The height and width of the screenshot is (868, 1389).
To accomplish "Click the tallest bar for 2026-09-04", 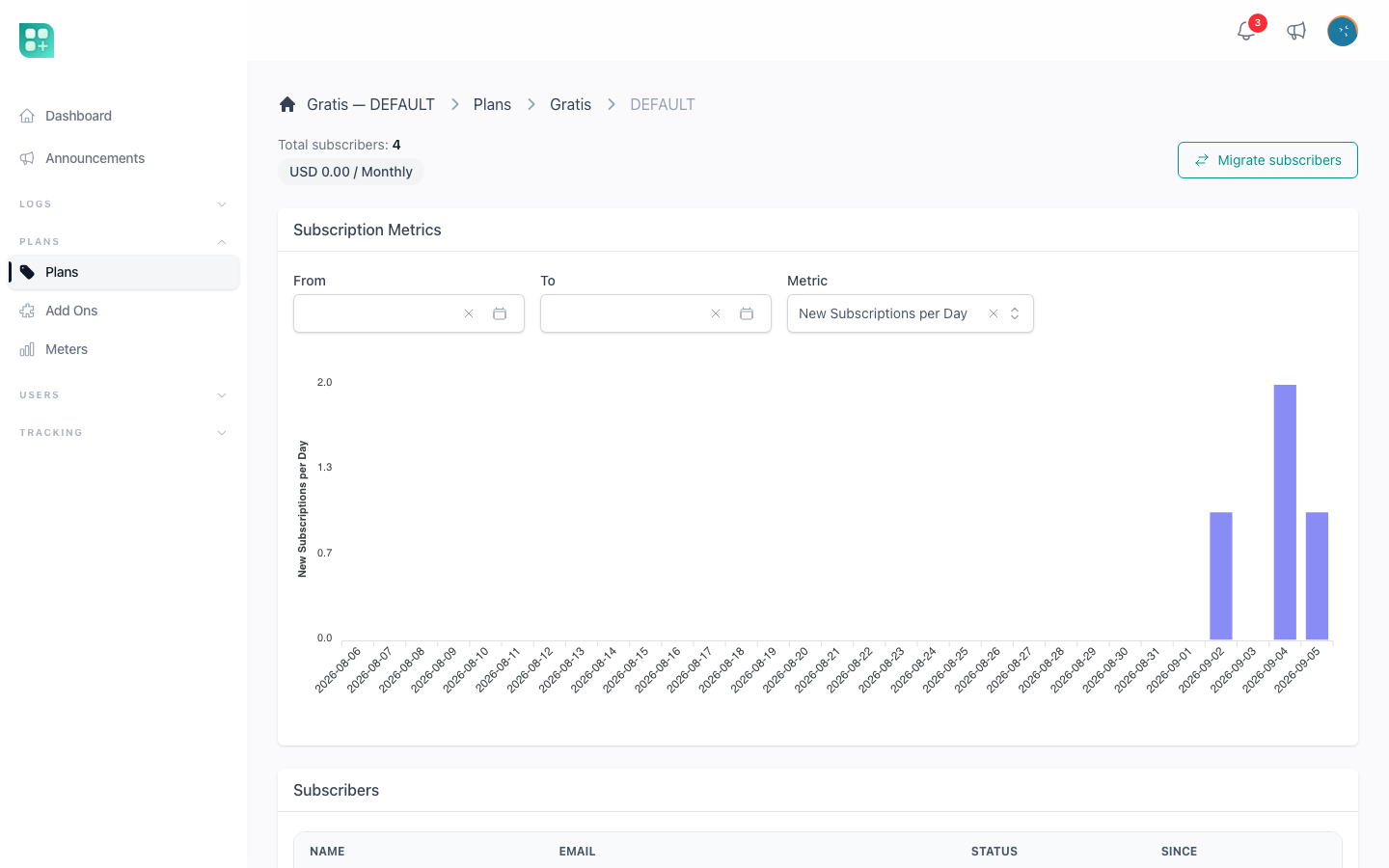I will point(1285,512).
